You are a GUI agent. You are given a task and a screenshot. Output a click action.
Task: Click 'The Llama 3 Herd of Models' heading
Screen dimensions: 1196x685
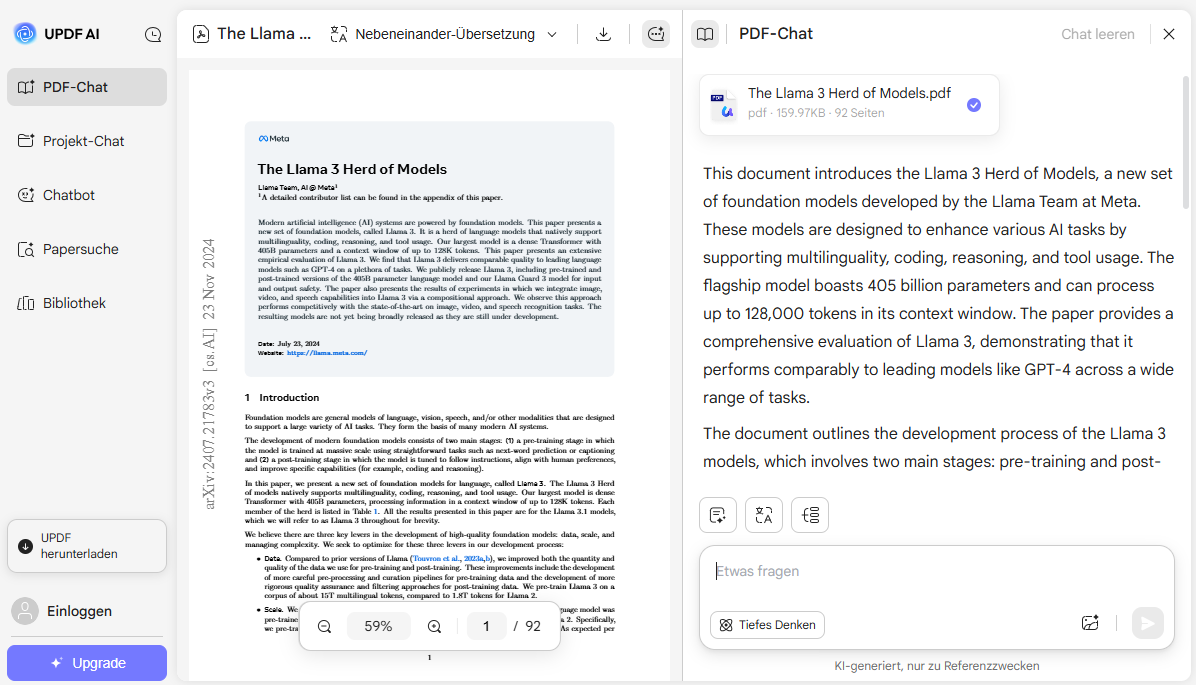click(352, 169)
